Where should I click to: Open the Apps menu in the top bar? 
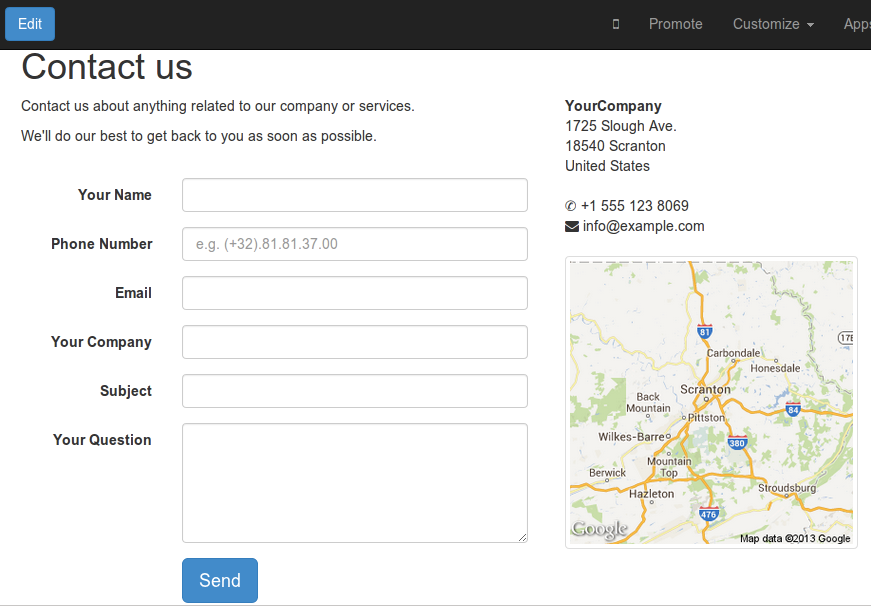click(x=856, y=24)
